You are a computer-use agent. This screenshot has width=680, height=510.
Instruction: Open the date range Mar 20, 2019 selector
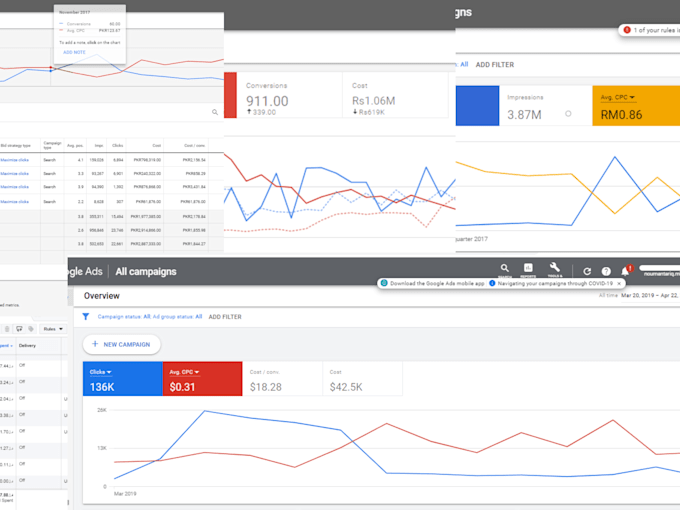(x=650, y=295)
